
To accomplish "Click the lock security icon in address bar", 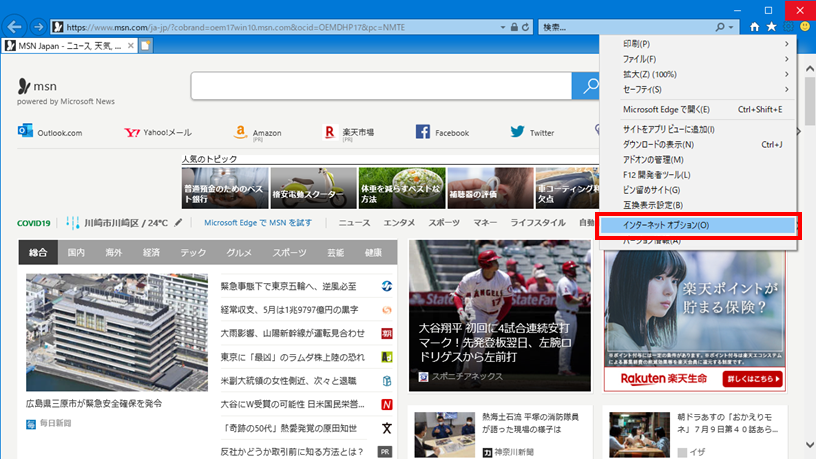I will pyautogui.click(x=514, y=27).
